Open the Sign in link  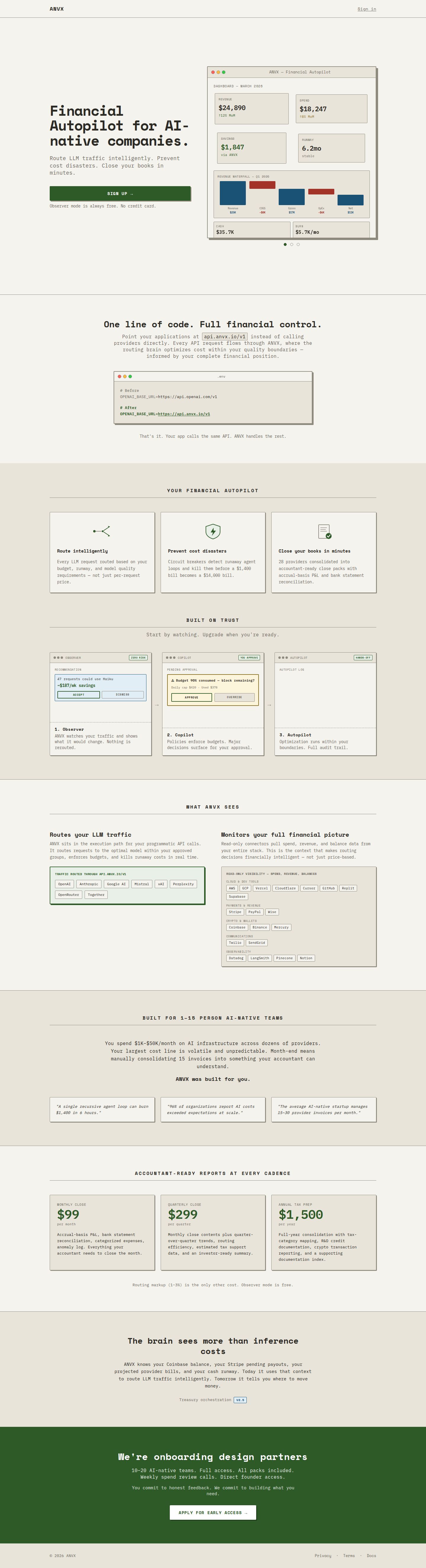coord(366,9)
